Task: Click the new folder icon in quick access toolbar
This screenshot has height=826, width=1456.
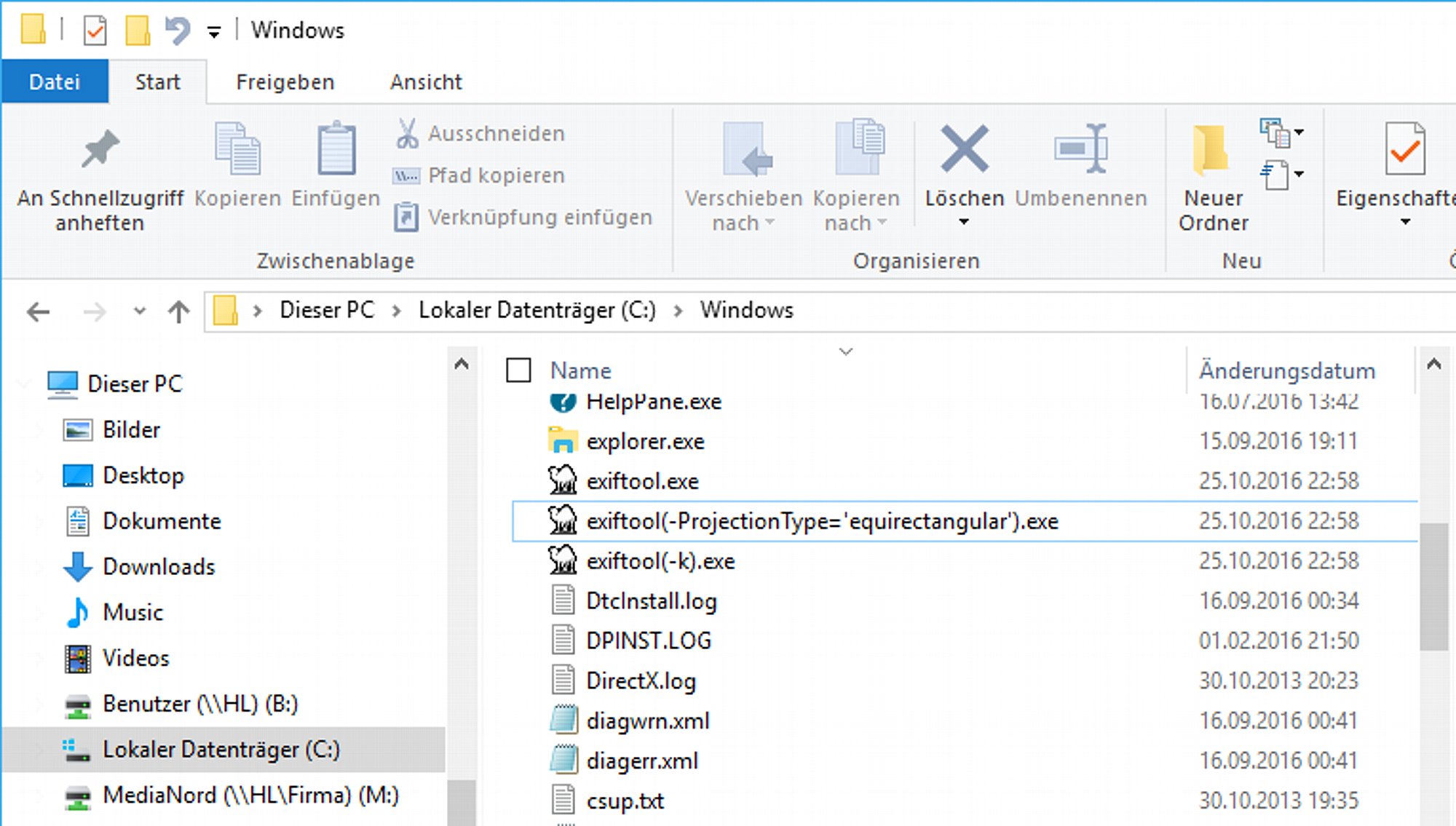Action: click(x=138, y=31)
